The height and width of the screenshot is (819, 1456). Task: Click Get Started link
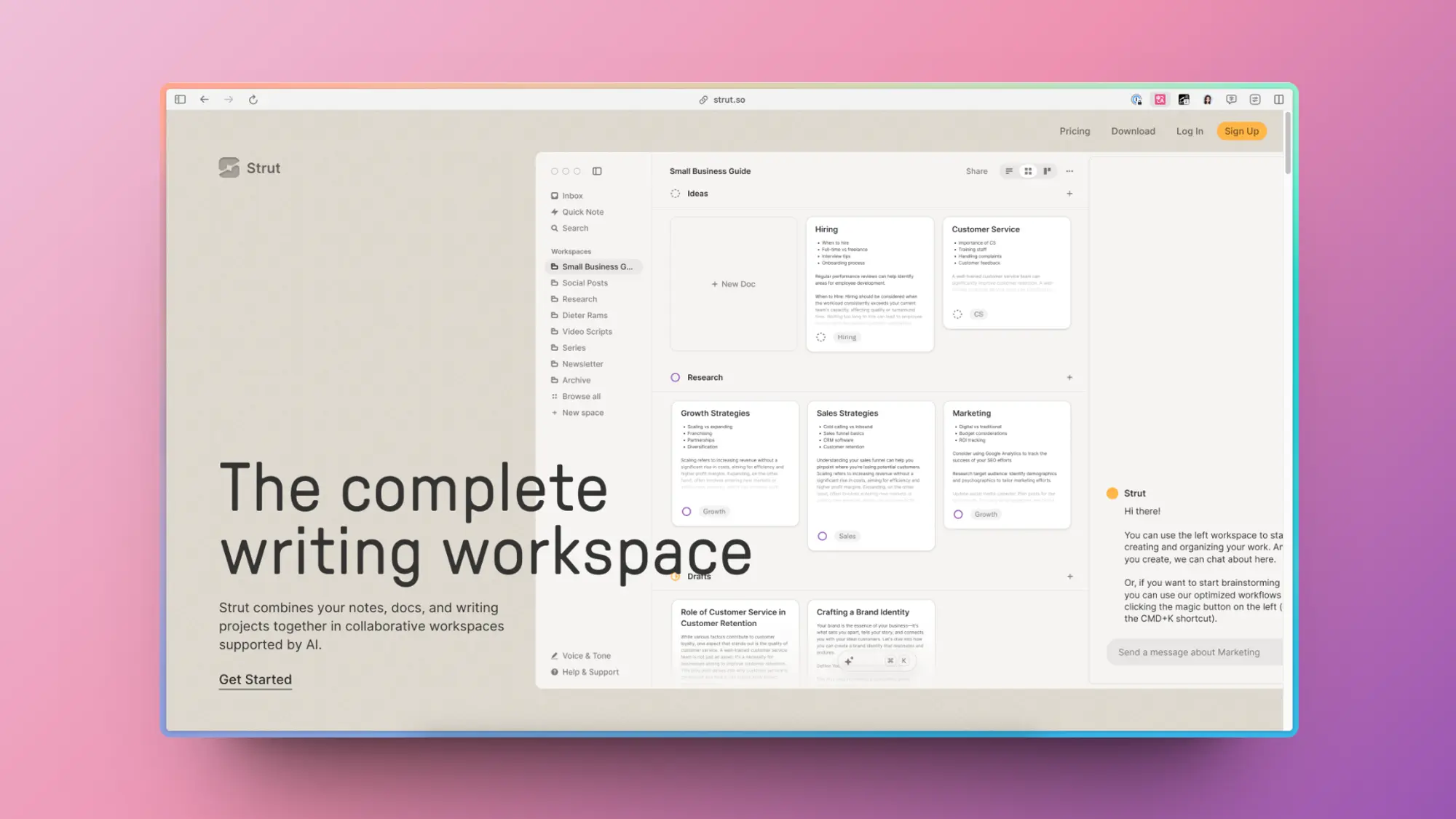[256, 679]
